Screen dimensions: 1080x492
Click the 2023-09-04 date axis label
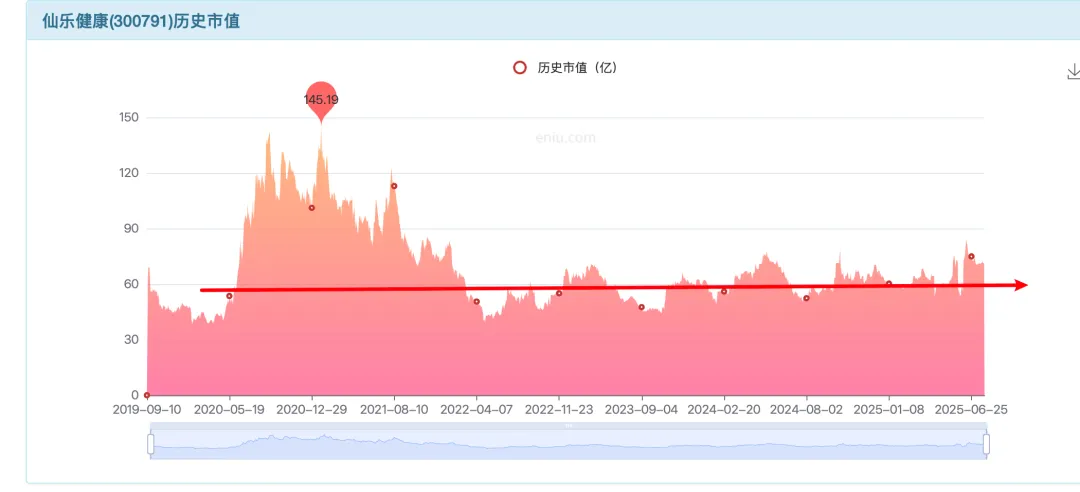pos(641,409)
